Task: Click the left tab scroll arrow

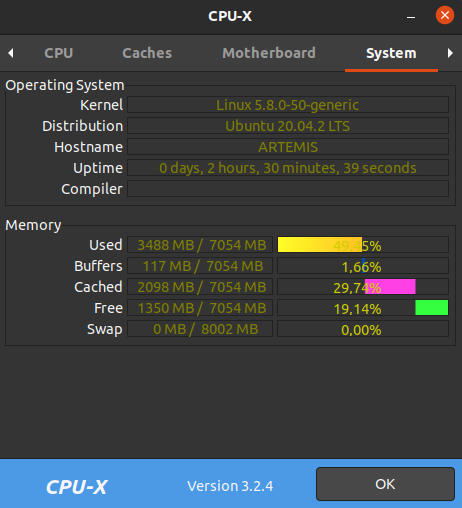Action: tap(11, 53)
